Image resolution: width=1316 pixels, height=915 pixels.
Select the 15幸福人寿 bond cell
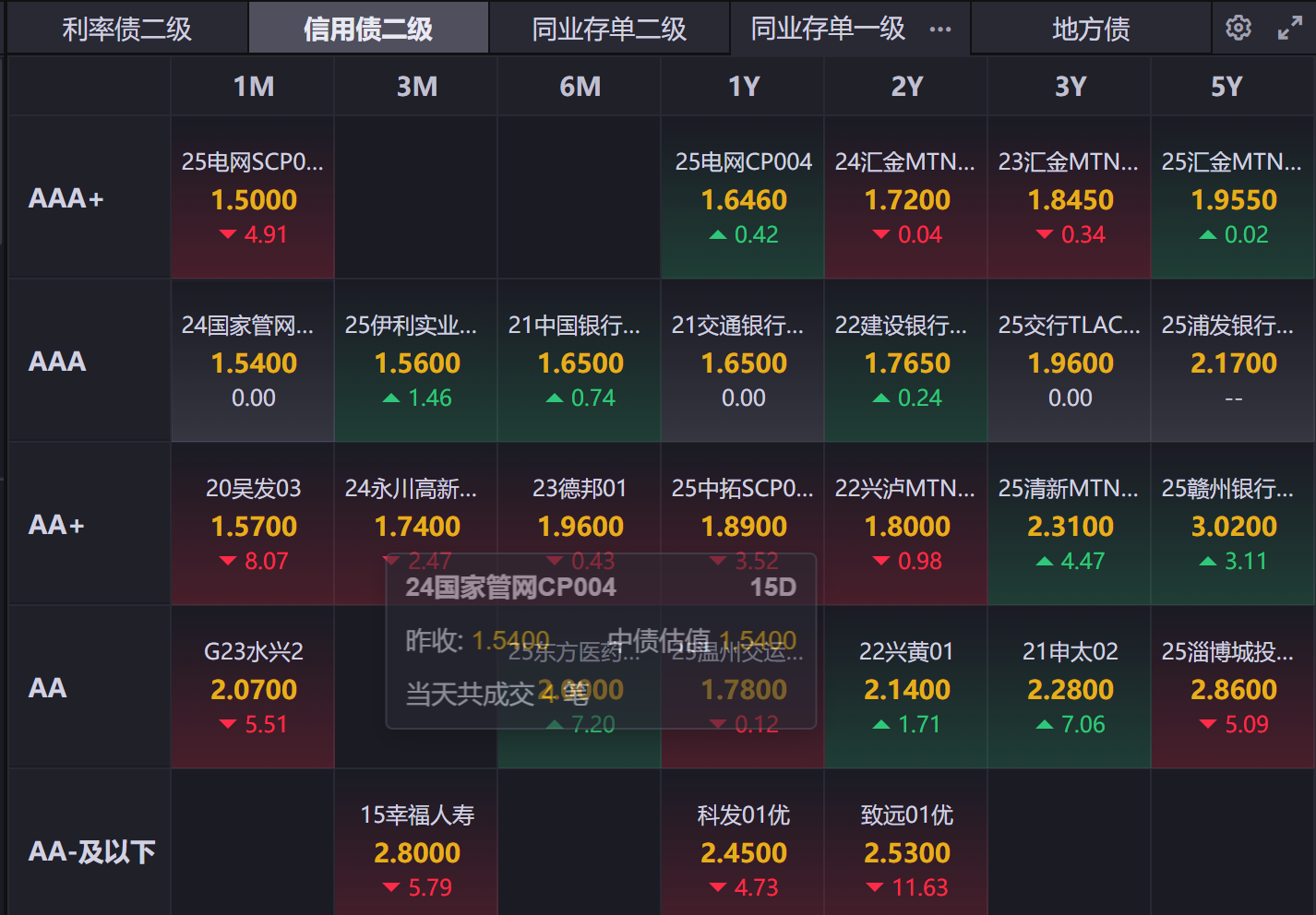416,850
